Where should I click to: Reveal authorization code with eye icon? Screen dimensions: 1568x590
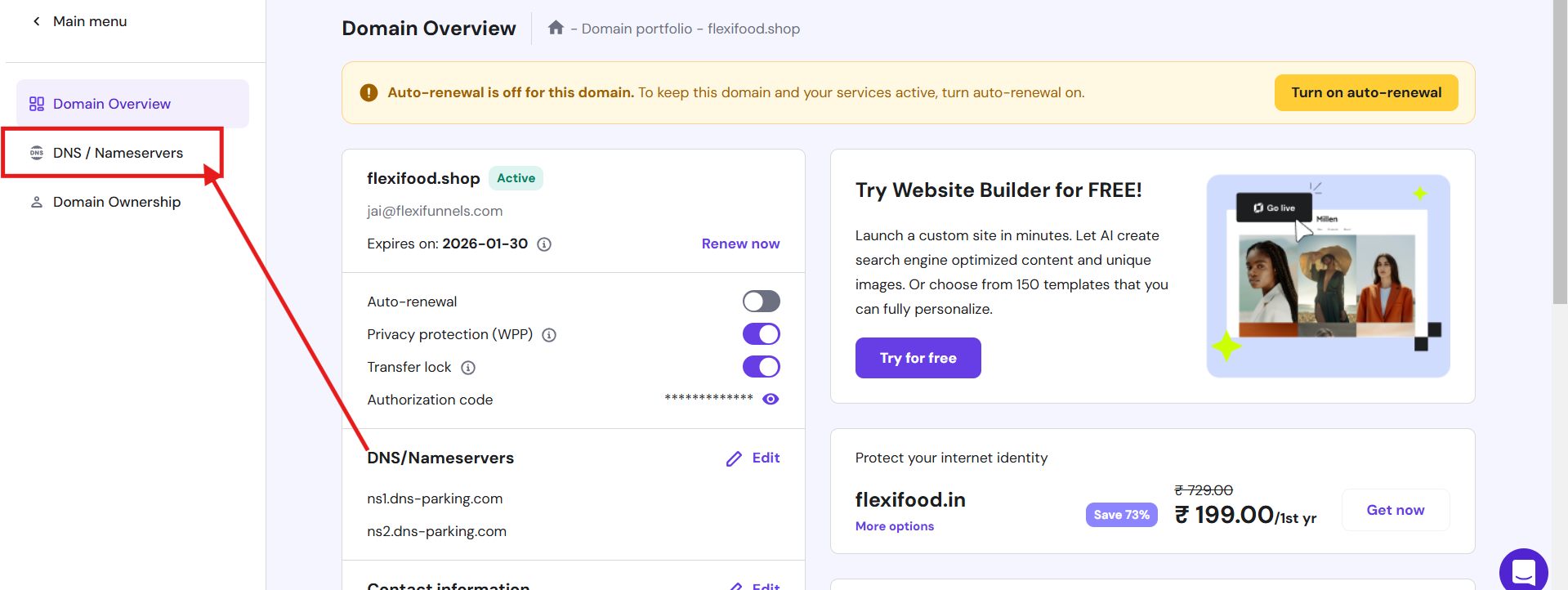coord(771,399)
